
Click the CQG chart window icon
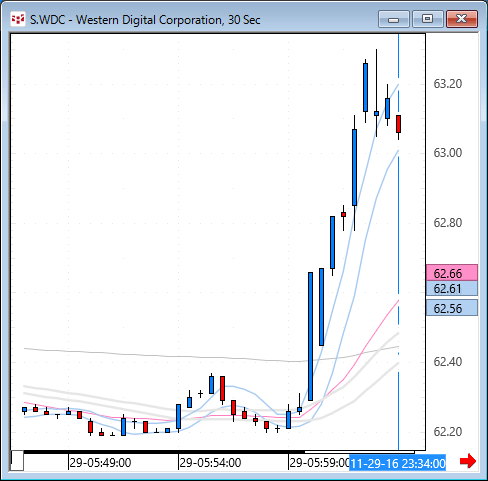tap(18, 19)
